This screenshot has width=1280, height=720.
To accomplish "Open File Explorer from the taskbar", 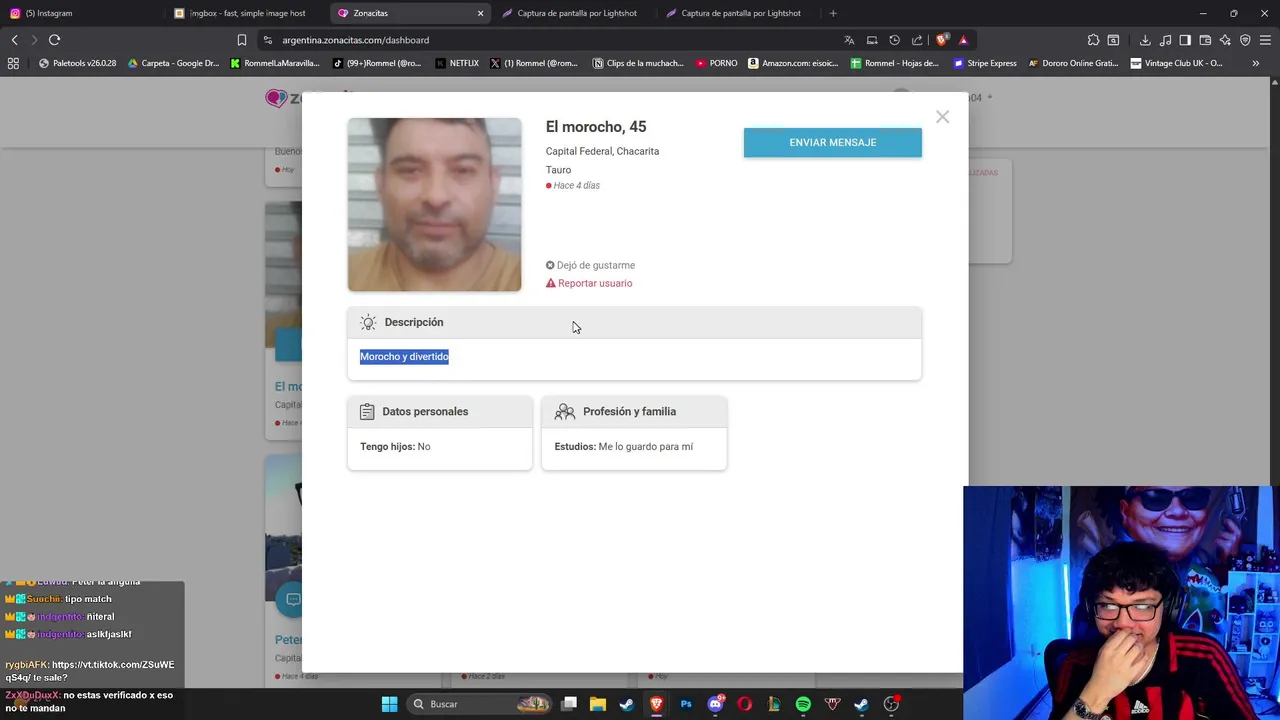I will click(598, 704).
